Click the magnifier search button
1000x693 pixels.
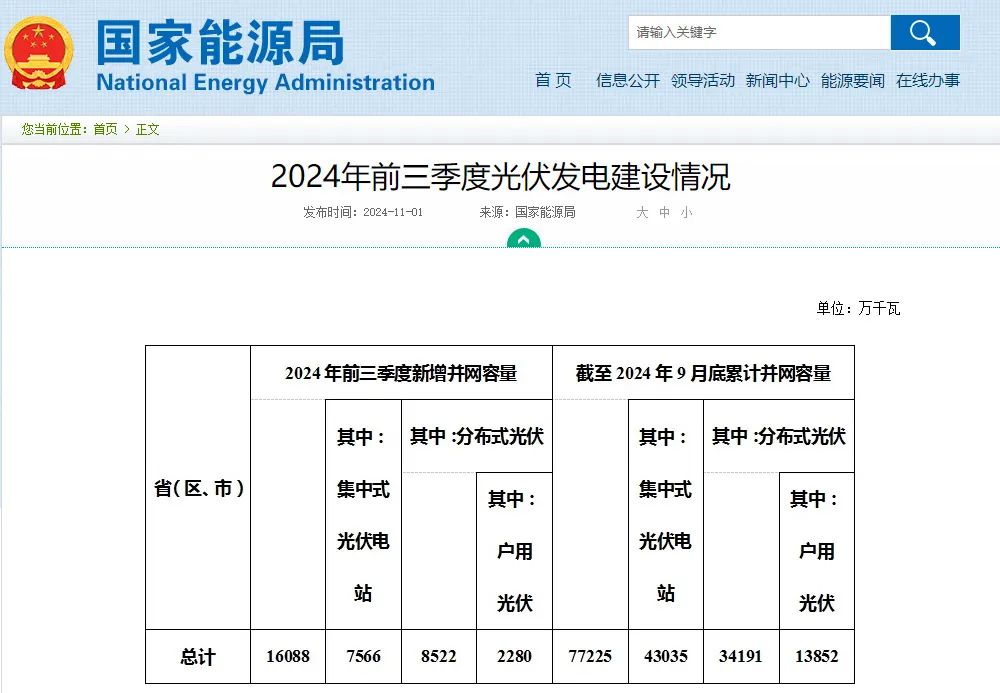(924, 33)
